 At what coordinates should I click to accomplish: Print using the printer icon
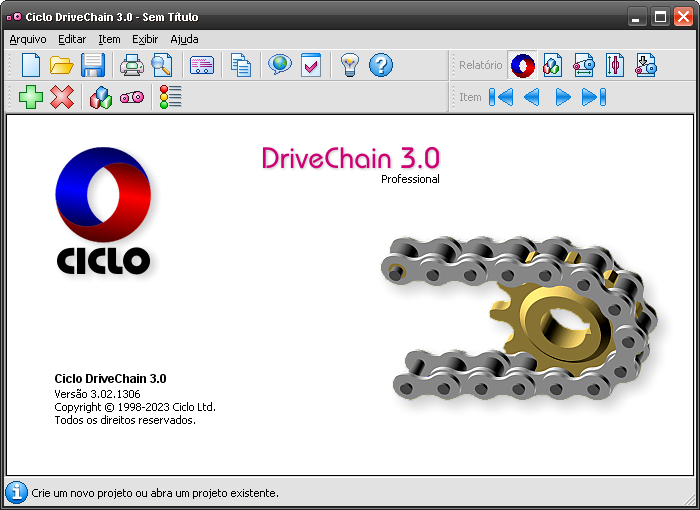pos(132,65)
